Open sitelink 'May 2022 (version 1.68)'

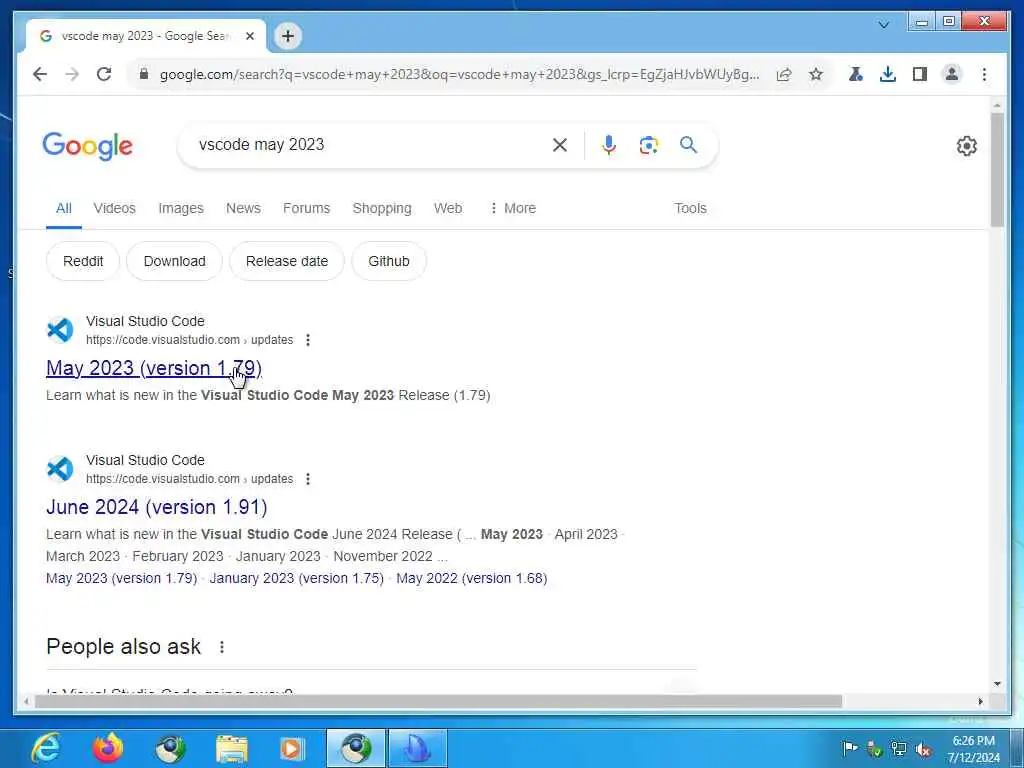coord(472,579)
